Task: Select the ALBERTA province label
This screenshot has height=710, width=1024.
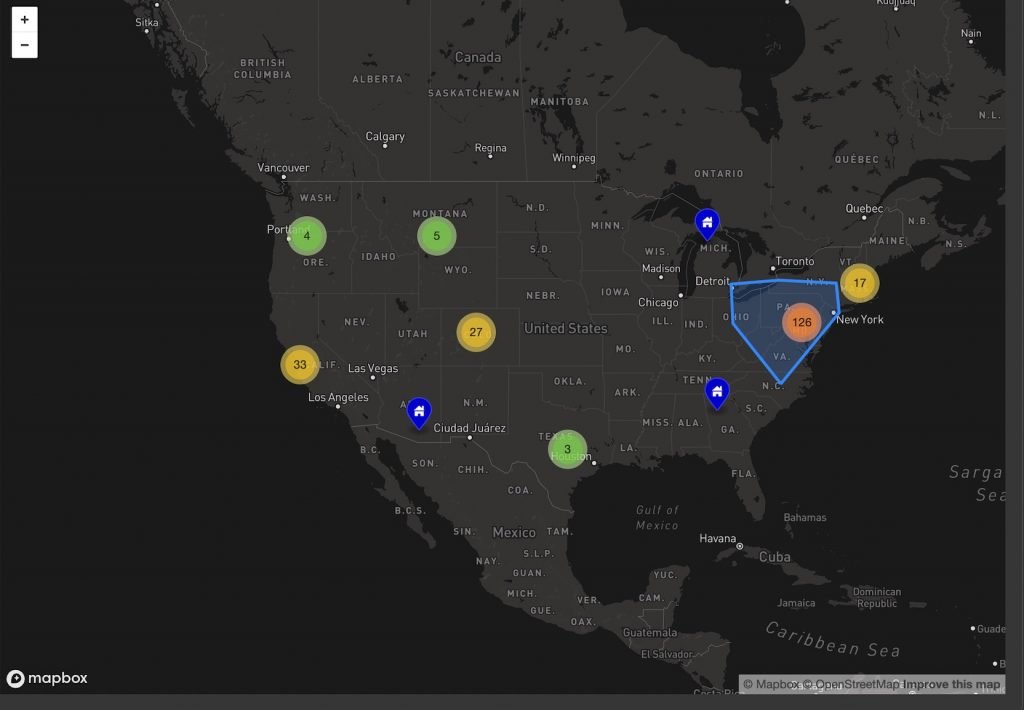Action: (377, 79)
